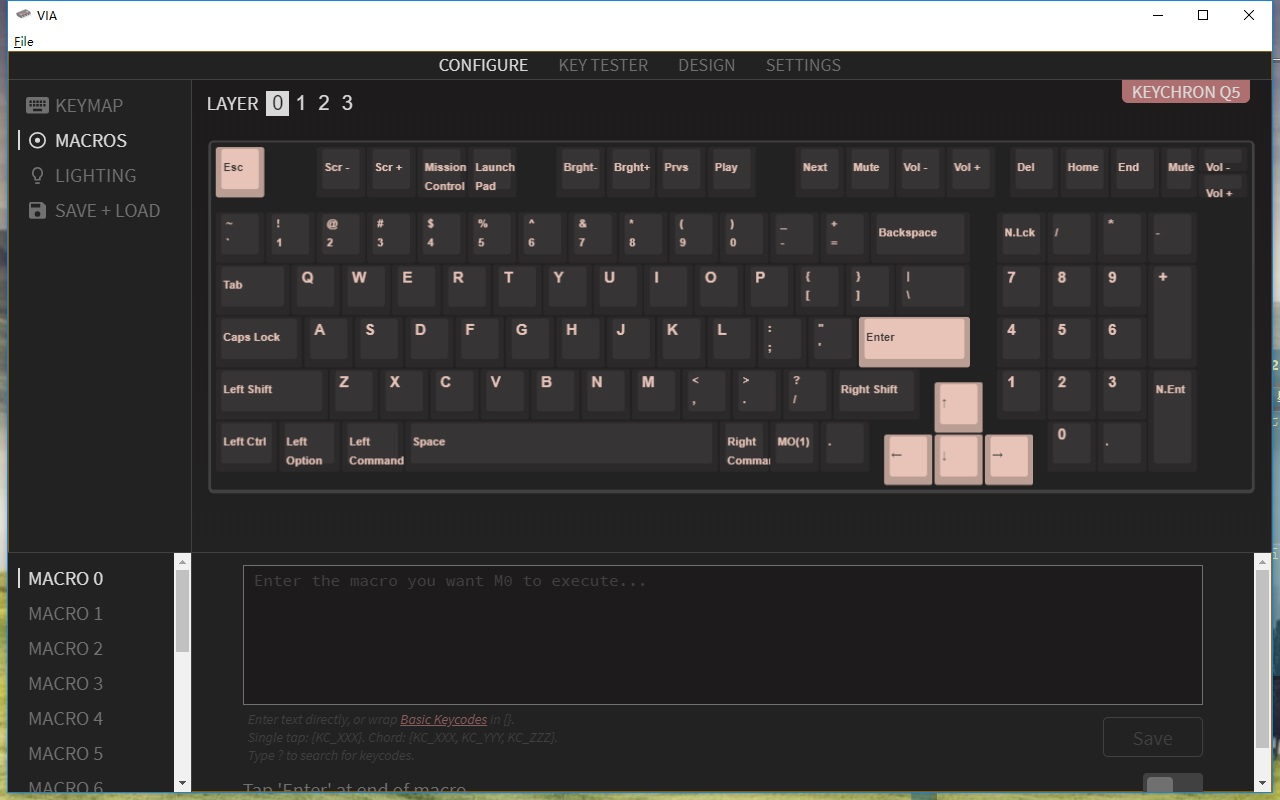Click the right arrow key on keyboard
Viewport: 1280px width, 800px height.
pos(1008,458)
